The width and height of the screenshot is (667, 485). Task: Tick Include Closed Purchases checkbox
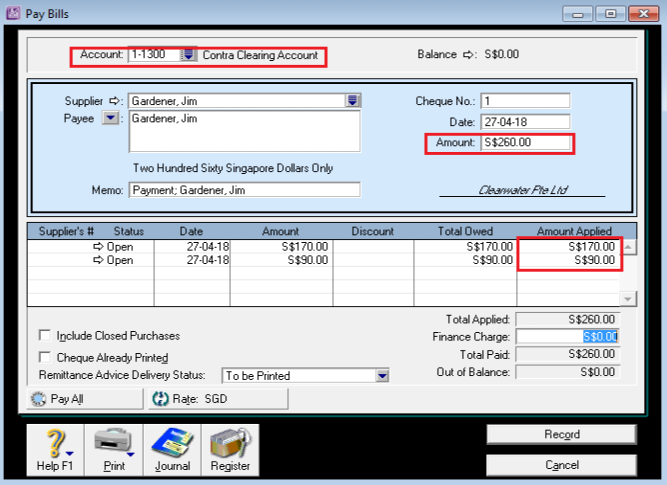[45, 335]
